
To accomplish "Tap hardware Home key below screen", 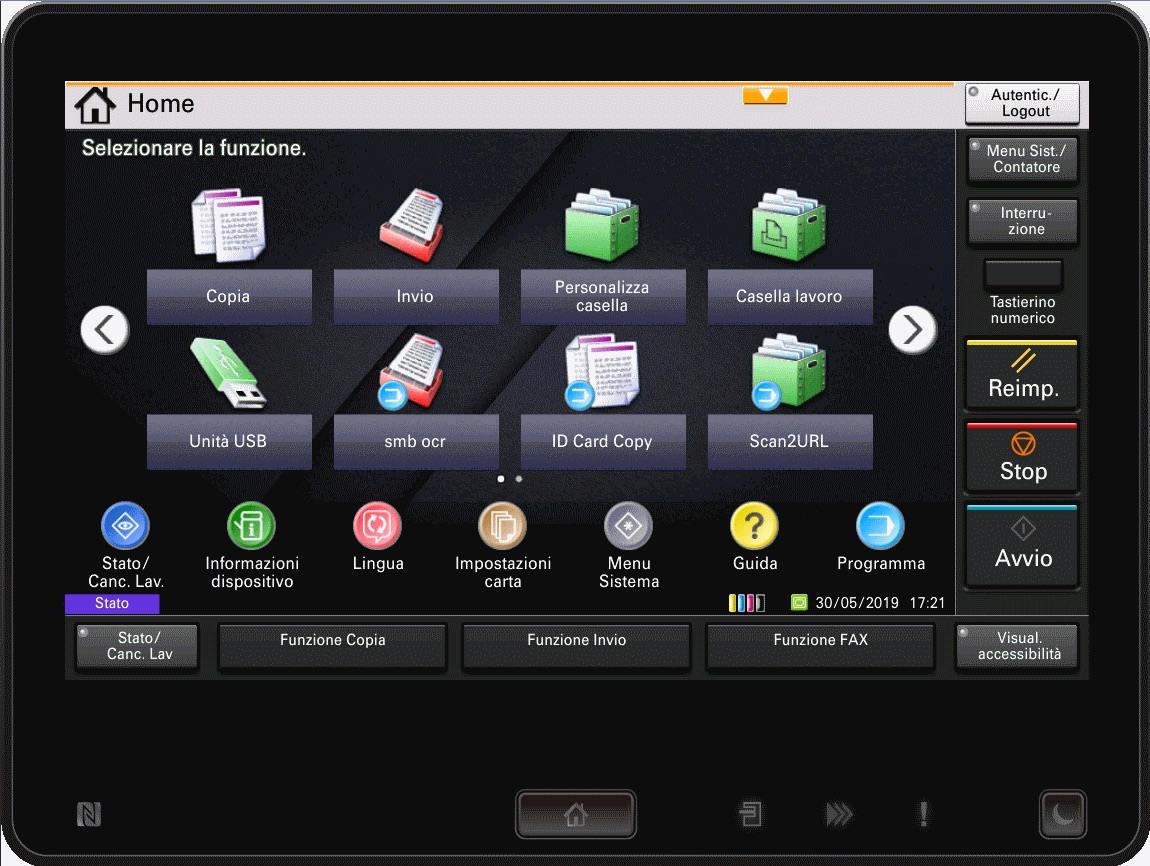I will point(576,814).
